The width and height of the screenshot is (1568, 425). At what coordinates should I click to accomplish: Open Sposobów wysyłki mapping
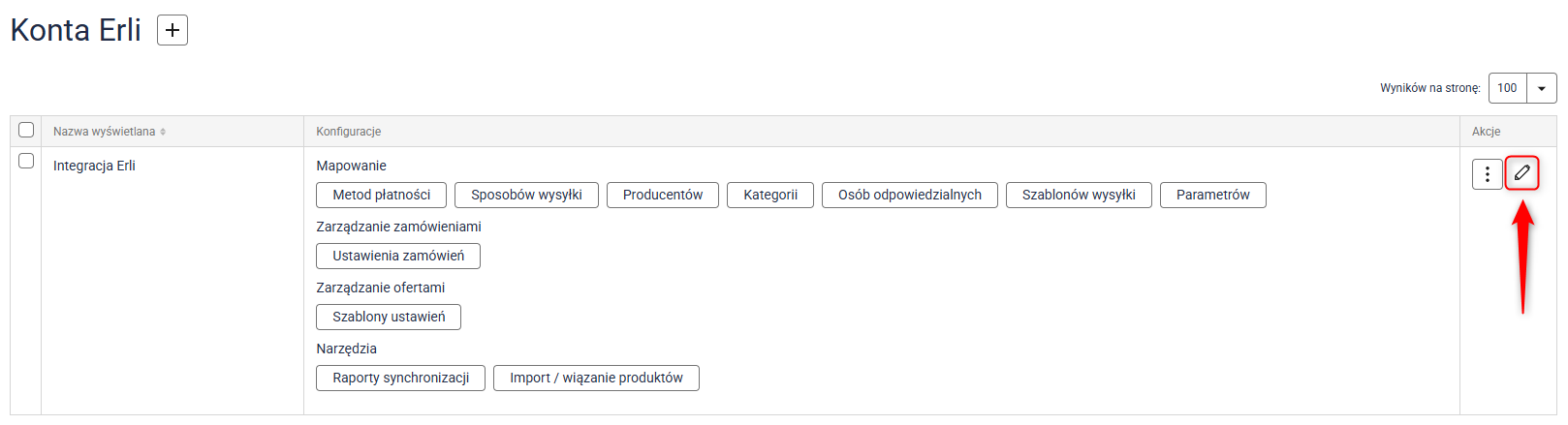[x=526, y=195]
